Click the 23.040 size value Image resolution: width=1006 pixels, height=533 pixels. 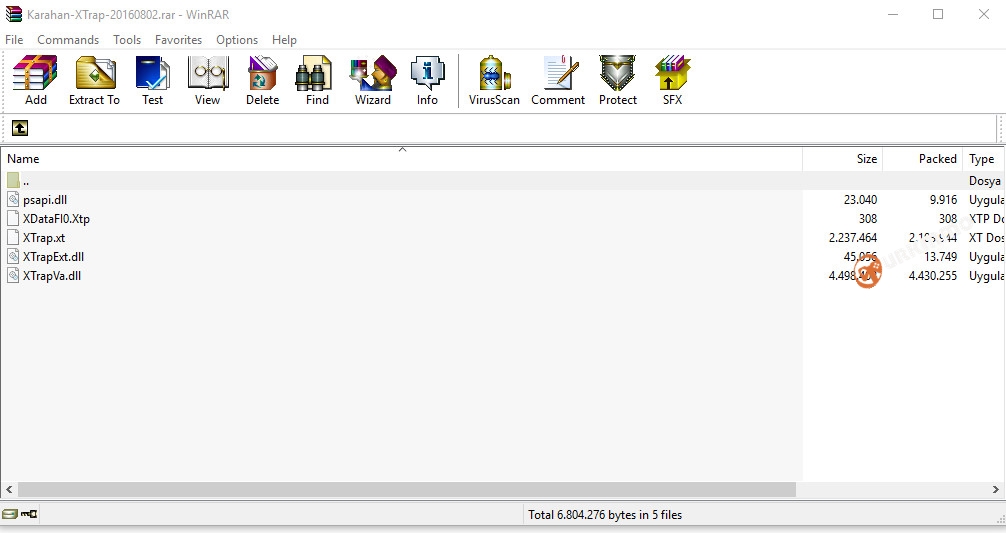(860, 199)
